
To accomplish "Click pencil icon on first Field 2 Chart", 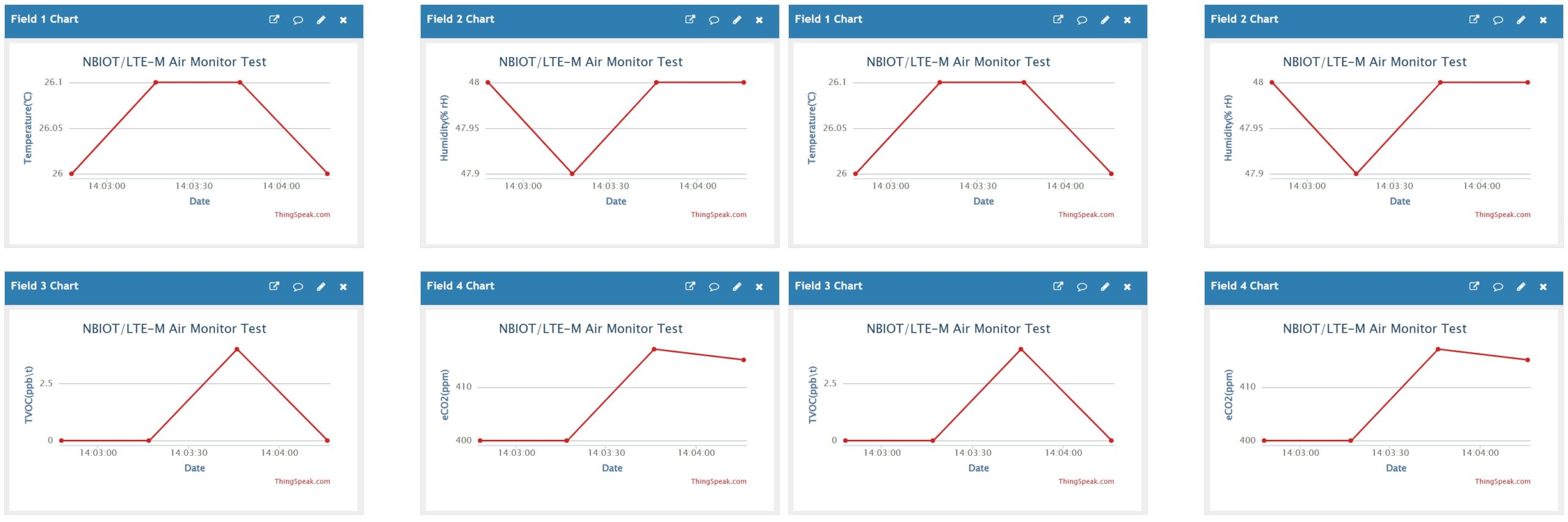I will point(737,20).
